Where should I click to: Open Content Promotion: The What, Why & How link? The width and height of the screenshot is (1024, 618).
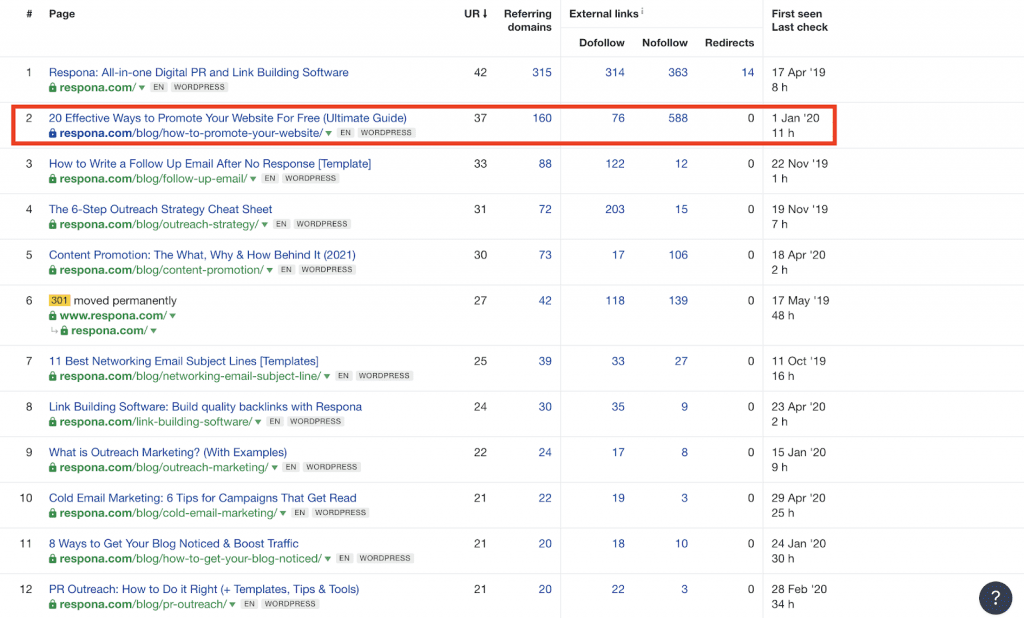[x=202, y=255]
